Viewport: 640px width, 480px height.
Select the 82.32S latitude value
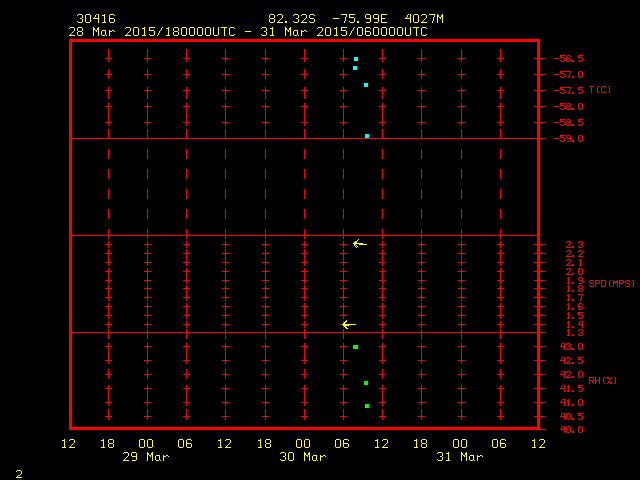click(291, 19)
